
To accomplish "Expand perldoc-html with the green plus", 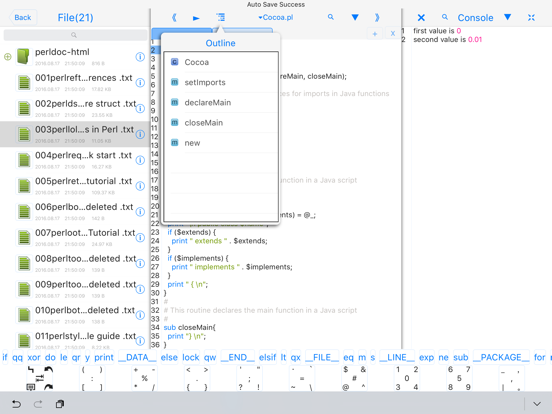I will coord(7,57).
